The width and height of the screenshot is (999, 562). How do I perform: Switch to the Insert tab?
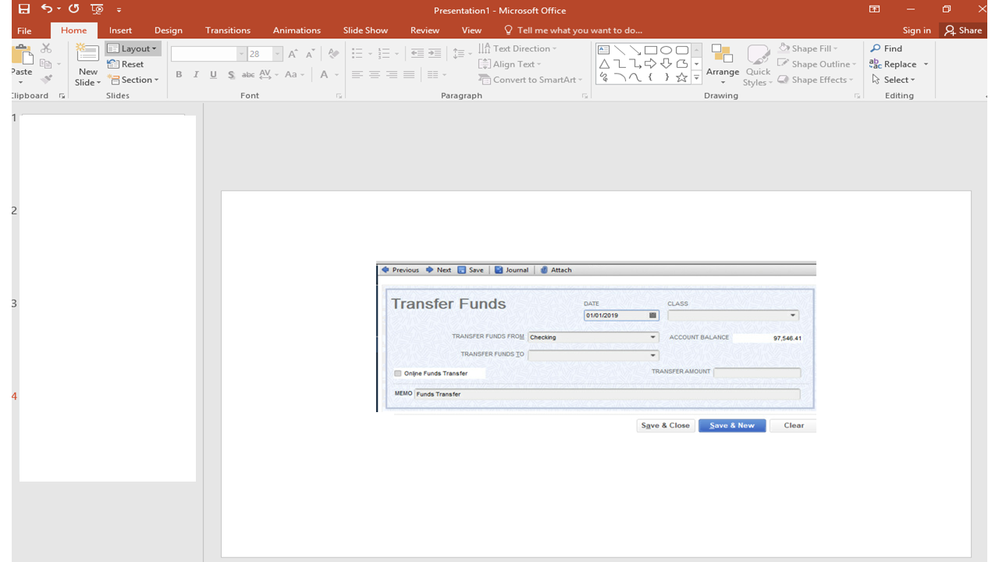click(x=120, y=30)
